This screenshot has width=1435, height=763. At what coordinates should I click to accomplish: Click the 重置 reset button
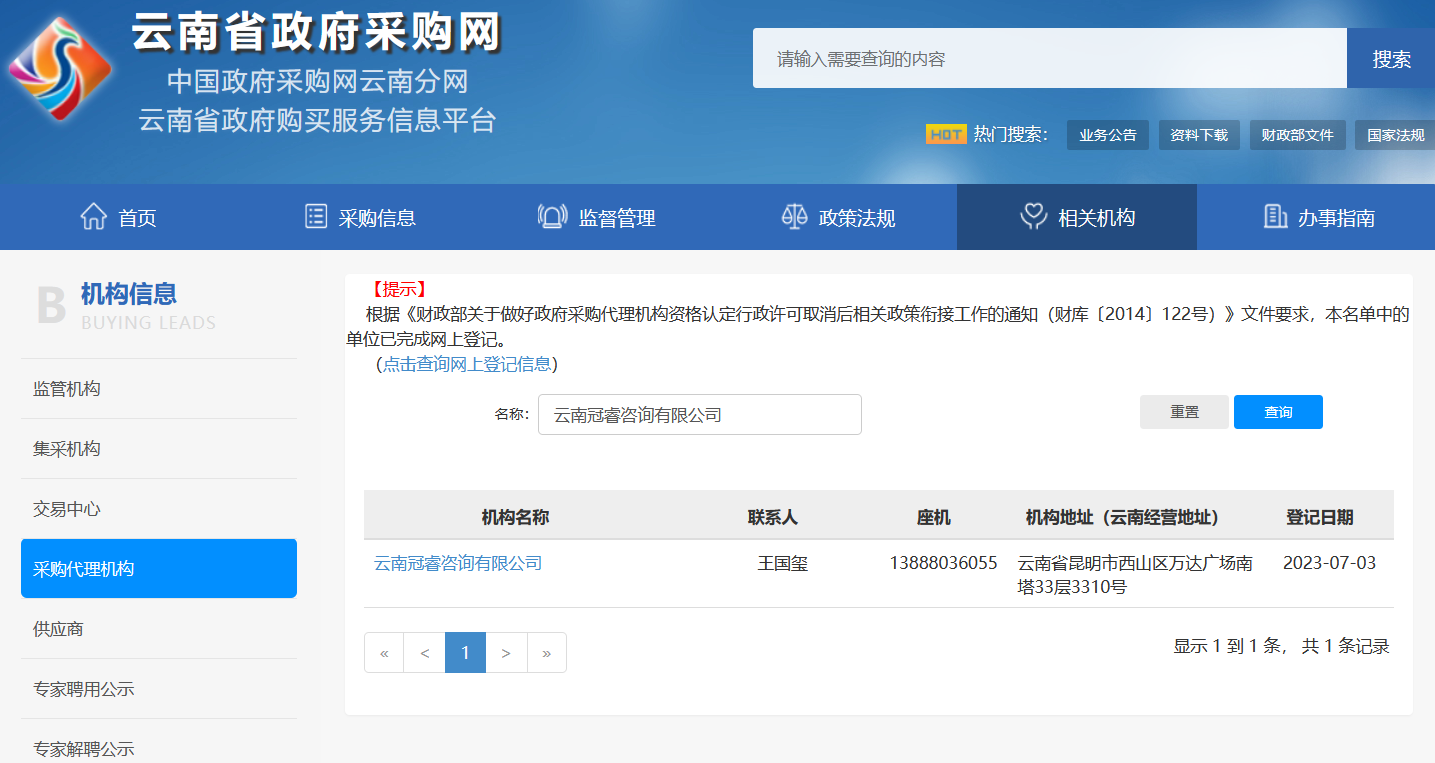[x=1184, y=412]
